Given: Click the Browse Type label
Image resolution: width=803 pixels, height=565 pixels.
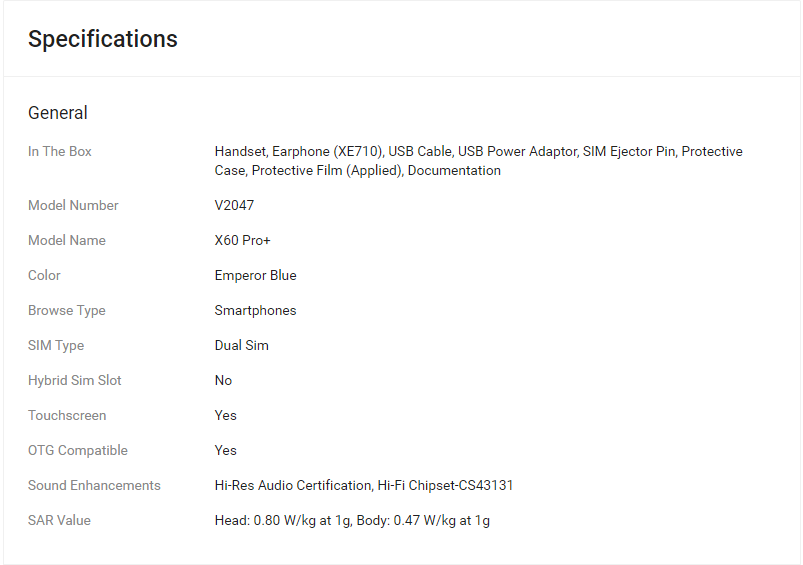Looking at the screenshot, I should (67, 310).
